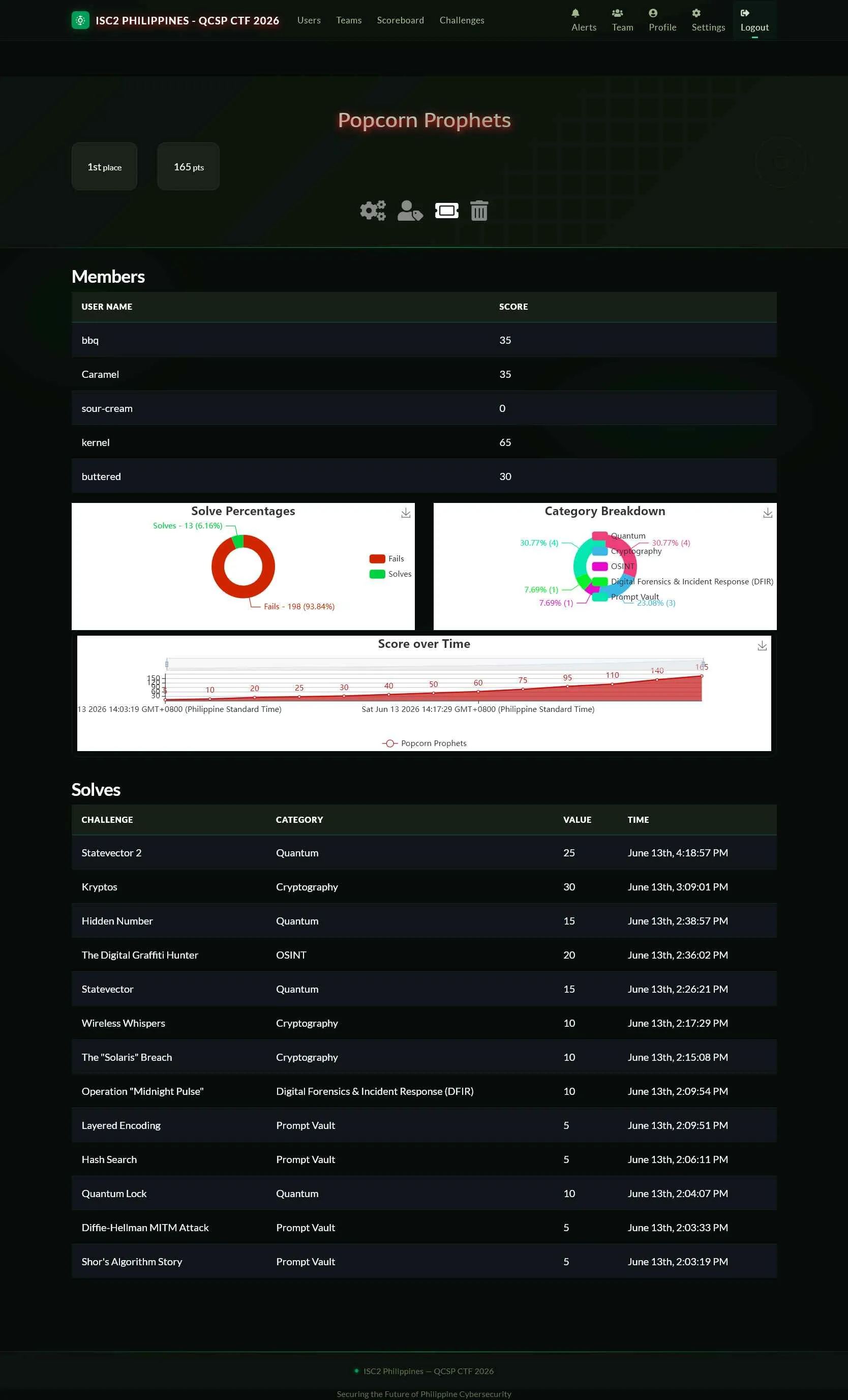This screenshot has height=1400, width=848.
Task: Open member Caramel profile
Action: [100, 374]
